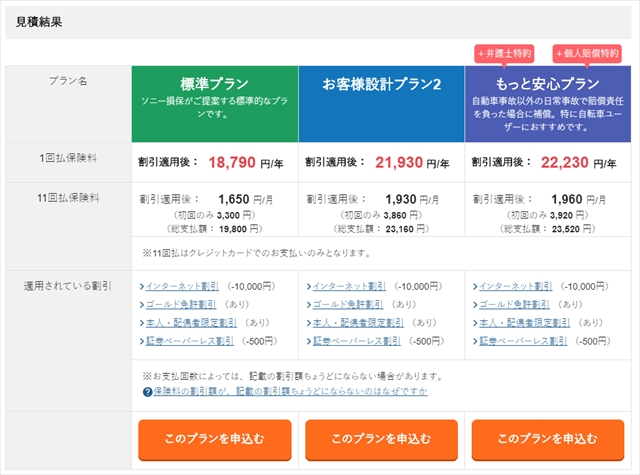Apply for お客様設計プラン2 with orange button
Screen dimensions: 640x475
click(x=382, y=439)
